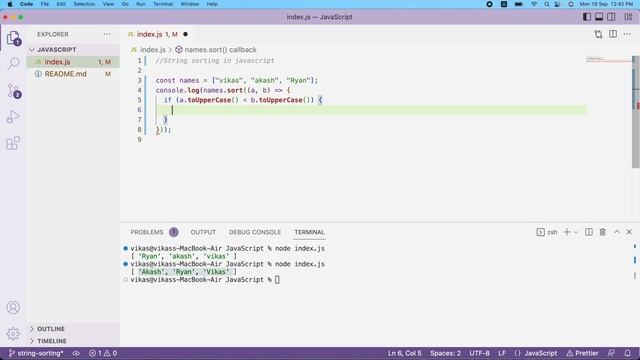Click the status bar icon right of string-sorting
The height and width of the screenshot is (360, 640).
coord(76,353)
